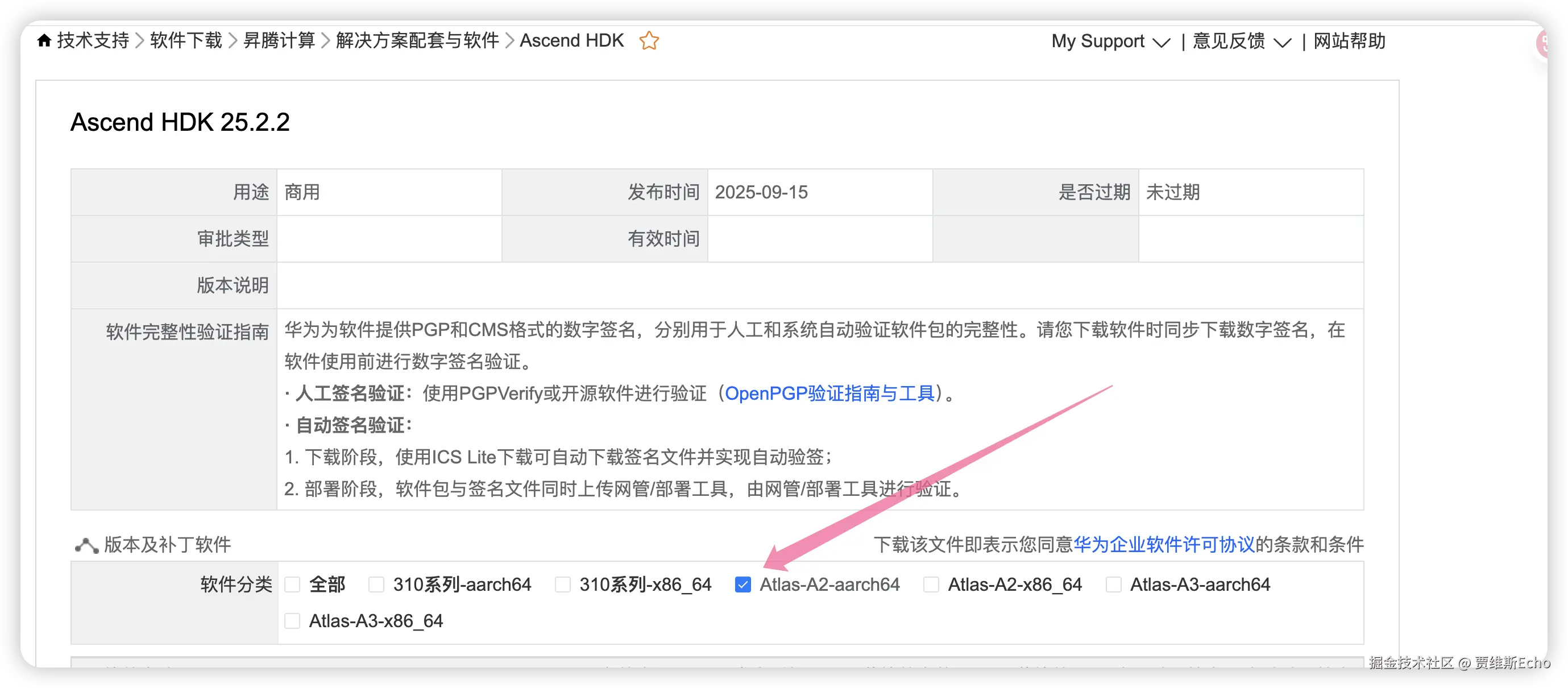Check the Atlas-A3-aarch64 checkbox
Image resolution: width=1568 pixels, height=688 pixels.
(x=1113, y=585)
